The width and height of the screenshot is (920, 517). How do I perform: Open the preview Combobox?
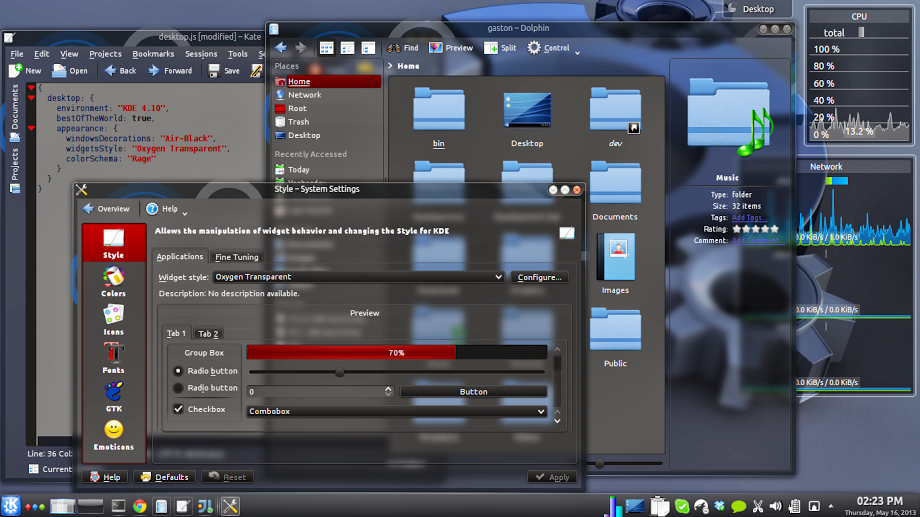[397, 411]
